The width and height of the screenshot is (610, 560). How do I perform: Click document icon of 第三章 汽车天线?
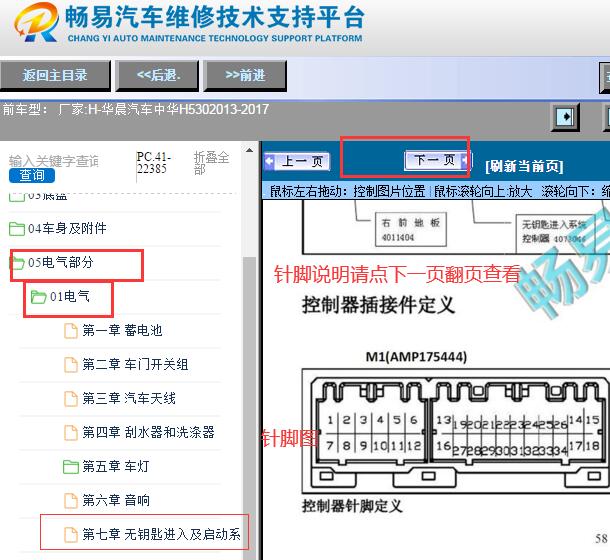[x=71, y=399]
